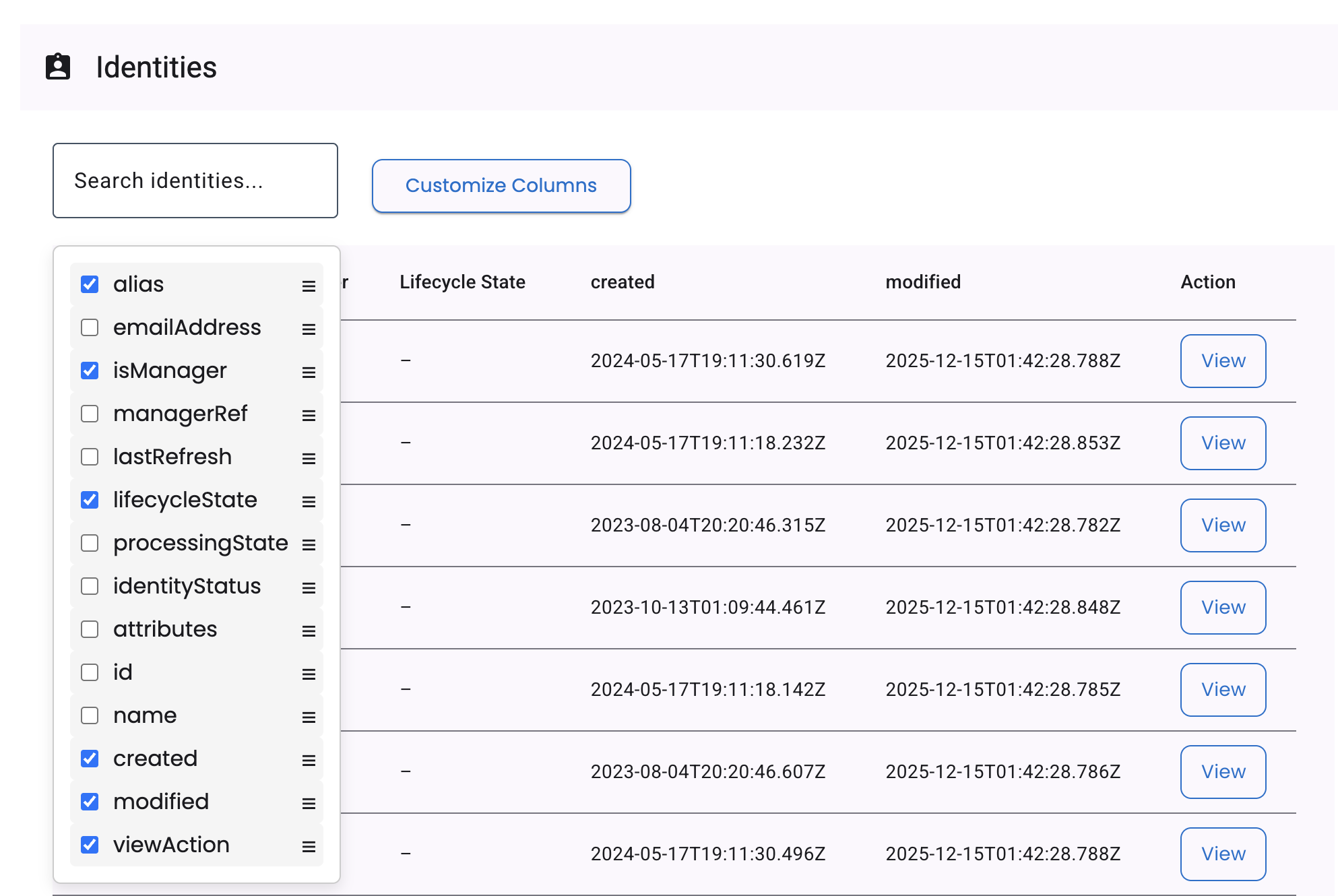Enable the identityStatus column
The height and width of the screenshot is (896, 1338).
(90, 586)
